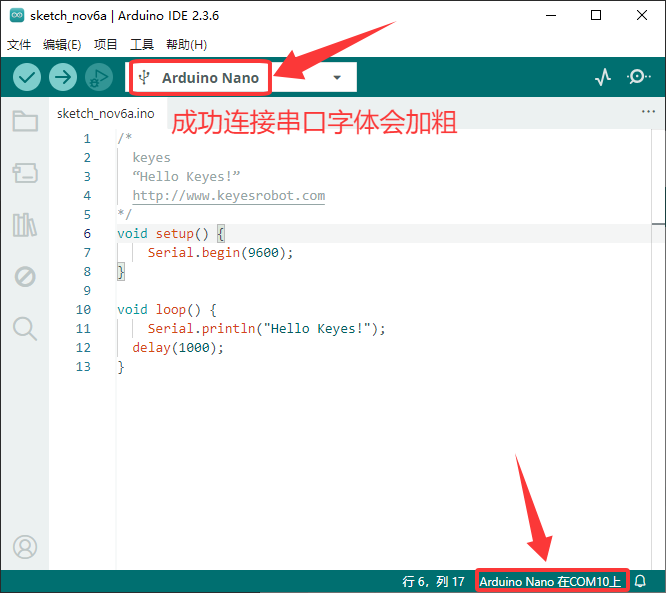Open the Boards Manager sidebar
The height and width of the screenshot is (593, 666).
click(25, 173)
